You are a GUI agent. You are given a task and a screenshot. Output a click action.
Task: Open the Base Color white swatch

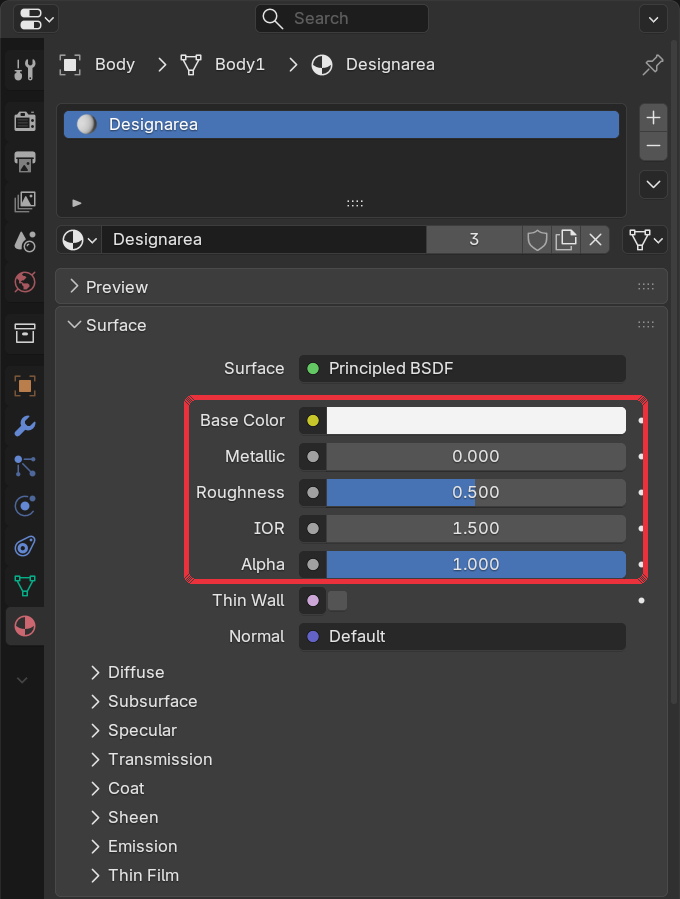[x=476, y=420]
